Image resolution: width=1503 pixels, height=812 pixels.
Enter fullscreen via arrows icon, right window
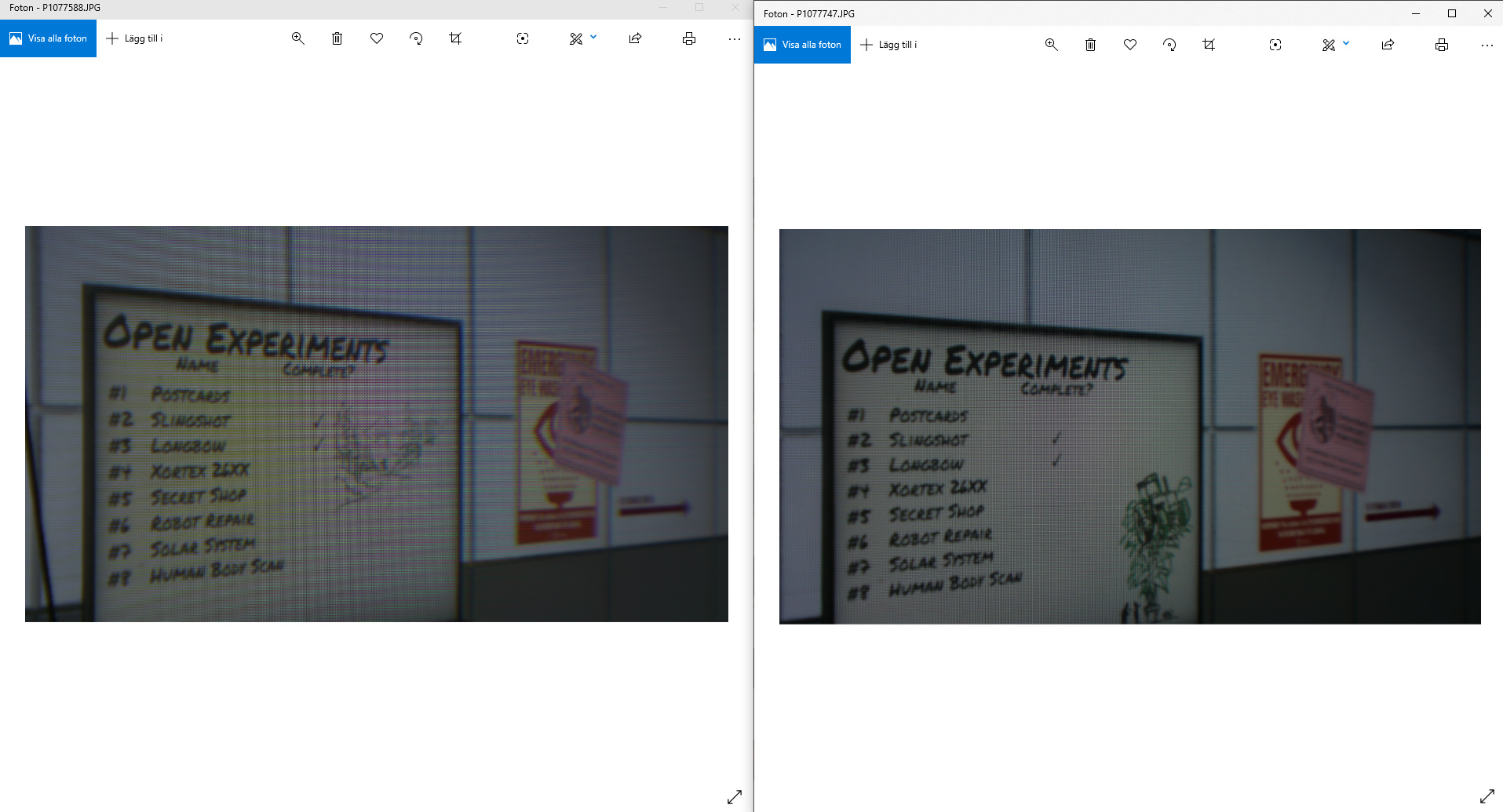[x=1487, y=796]
